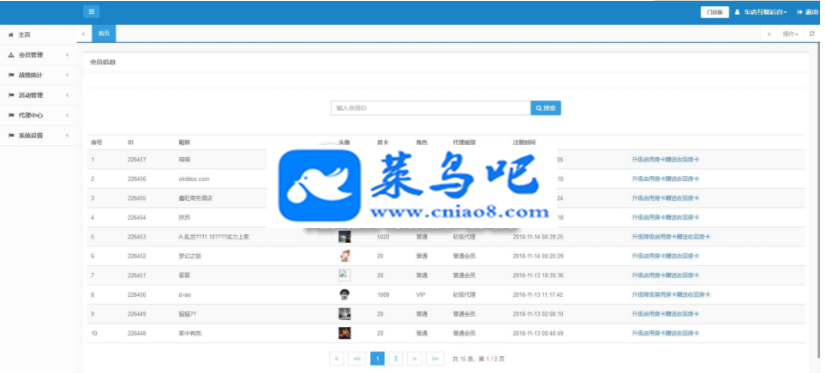Click the nickname 扶苏
The width and height of the screenshot is (825, 373).
coord(184,217)
